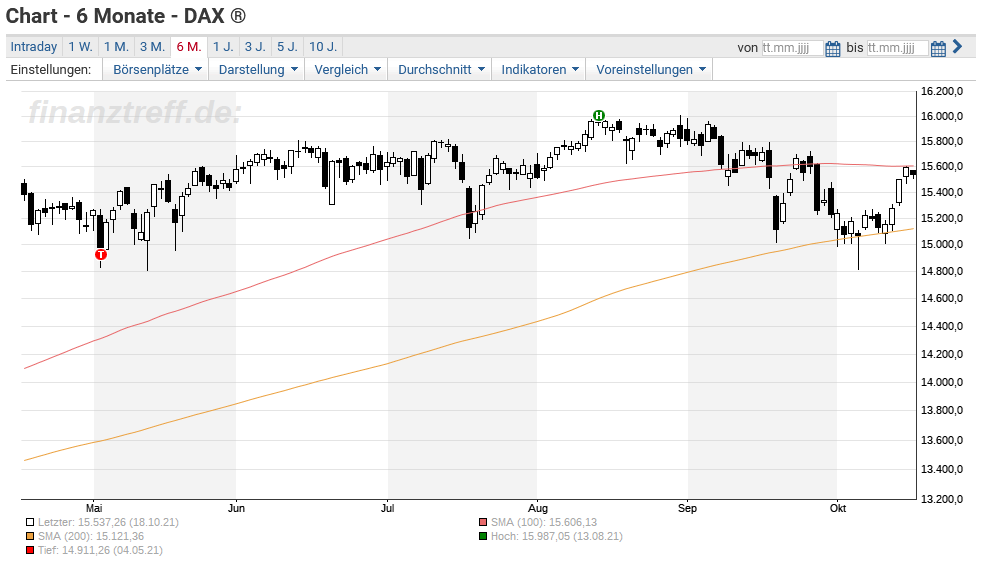Select the 3 M. time range tab
This screenshot has height=569, width=985.
(x=152, y=46)
